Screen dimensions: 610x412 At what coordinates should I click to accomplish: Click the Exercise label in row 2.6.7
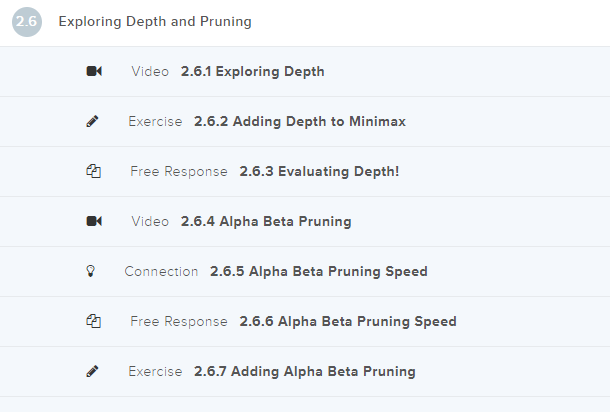pyautogui.click(x=155, y=372)
